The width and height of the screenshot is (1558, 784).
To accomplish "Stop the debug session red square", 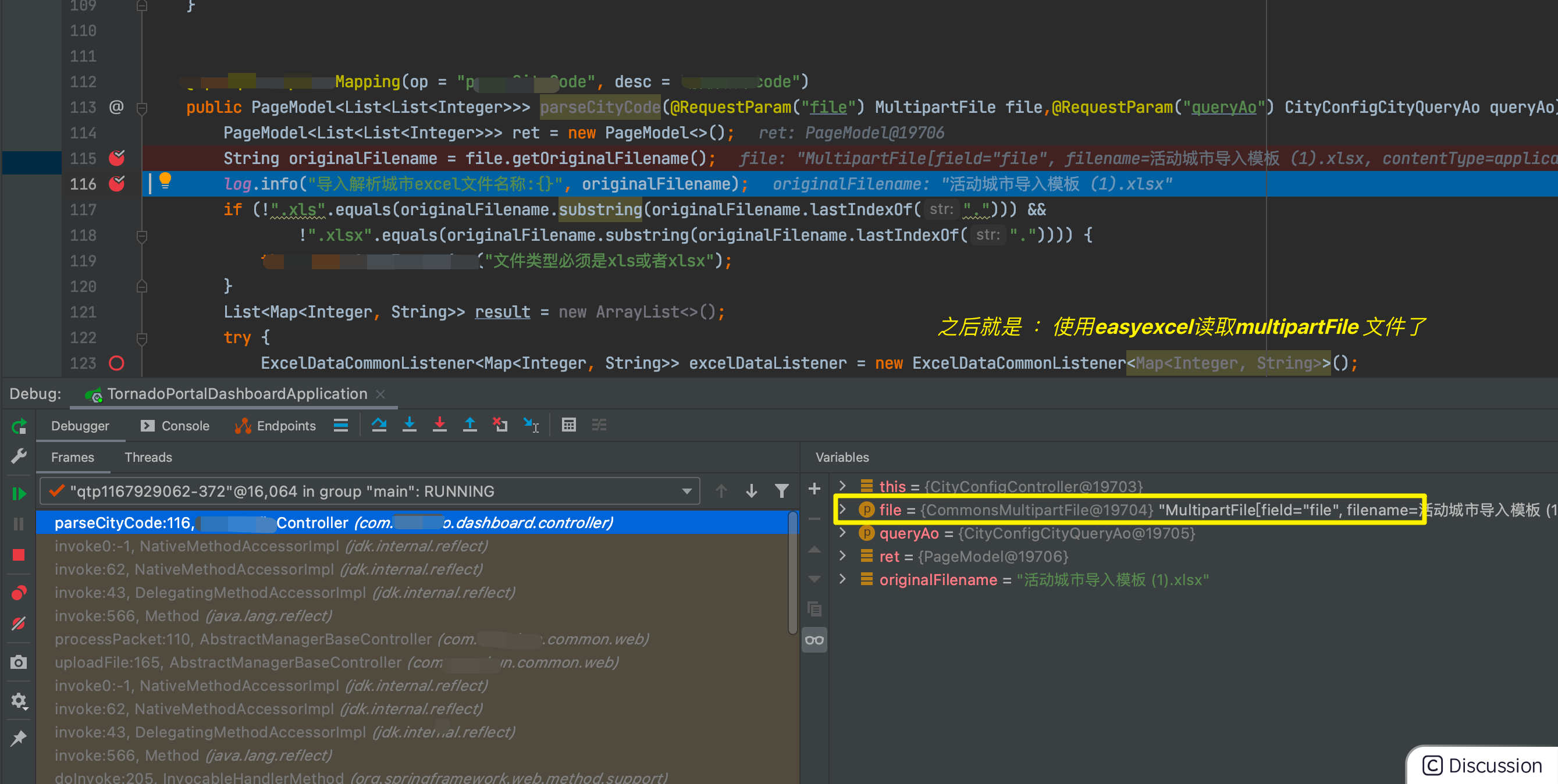I will click(x=19, y=555).
